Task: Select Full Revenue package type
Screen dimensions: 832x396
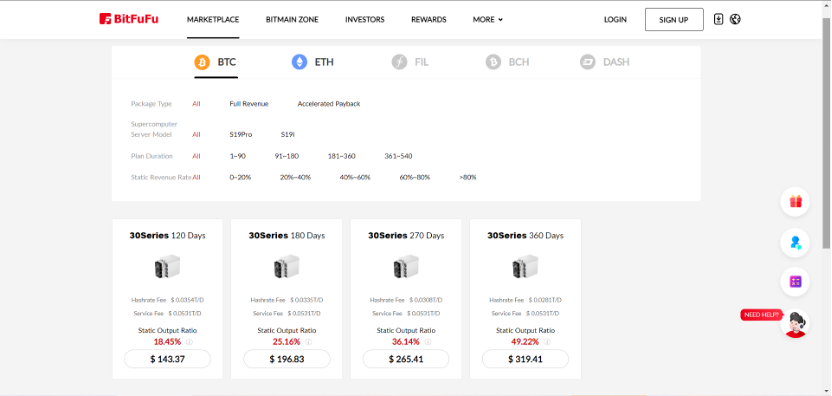Action: click(249, 104)
